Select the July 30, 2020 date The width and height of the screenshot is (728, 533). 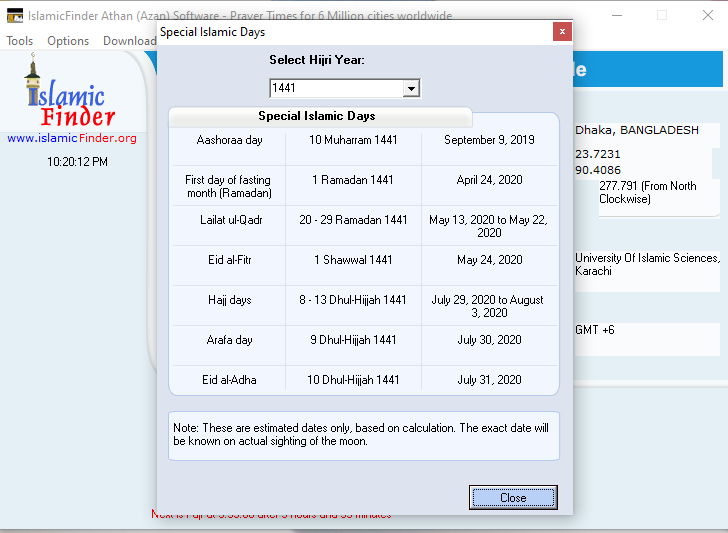tap(489, 340)
